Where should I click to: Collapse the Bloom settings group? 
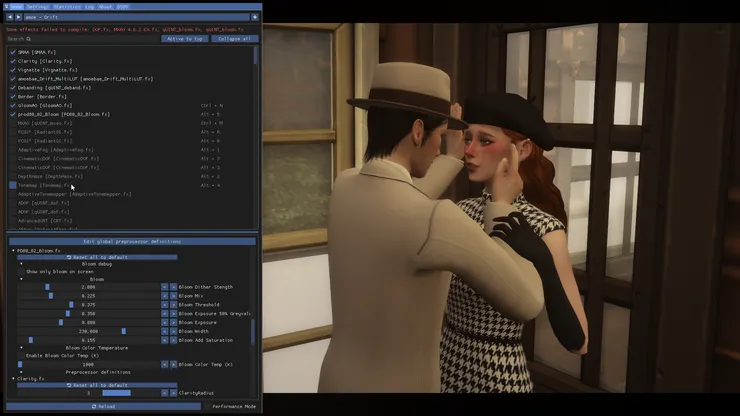coord(21,279)
